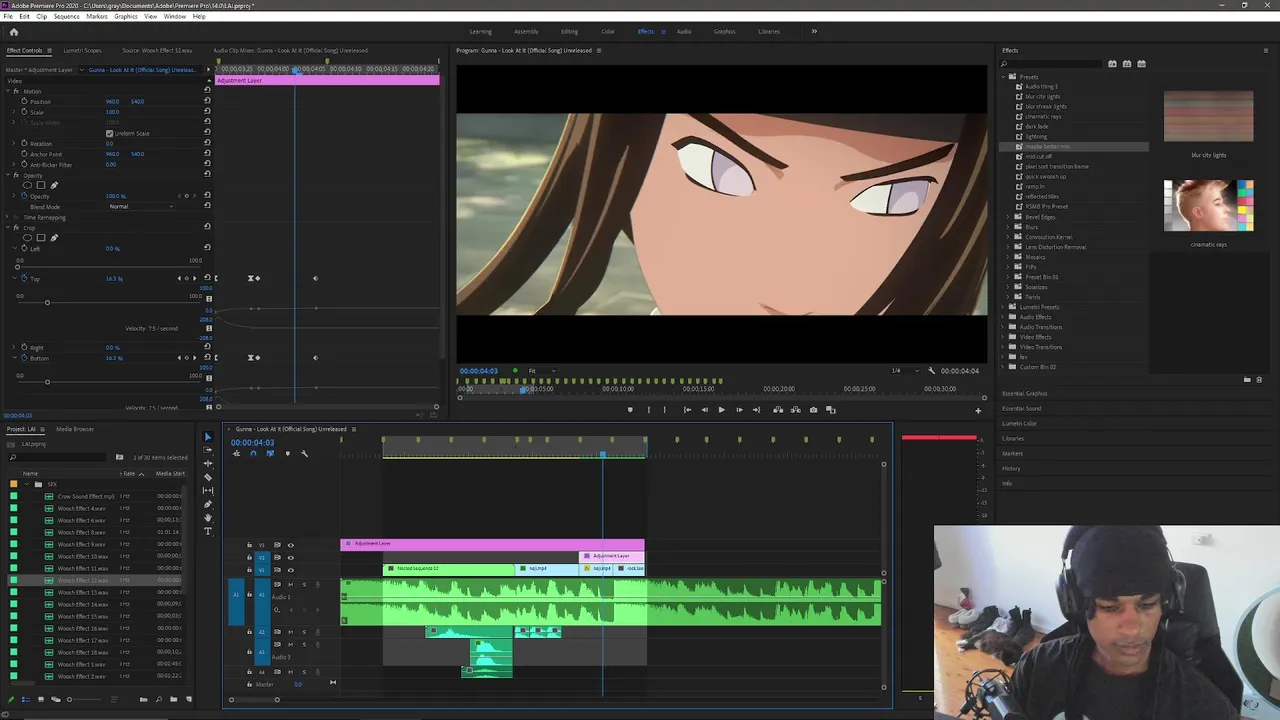Select the Type tool
1280x720 pixels.
pos(208,530)
